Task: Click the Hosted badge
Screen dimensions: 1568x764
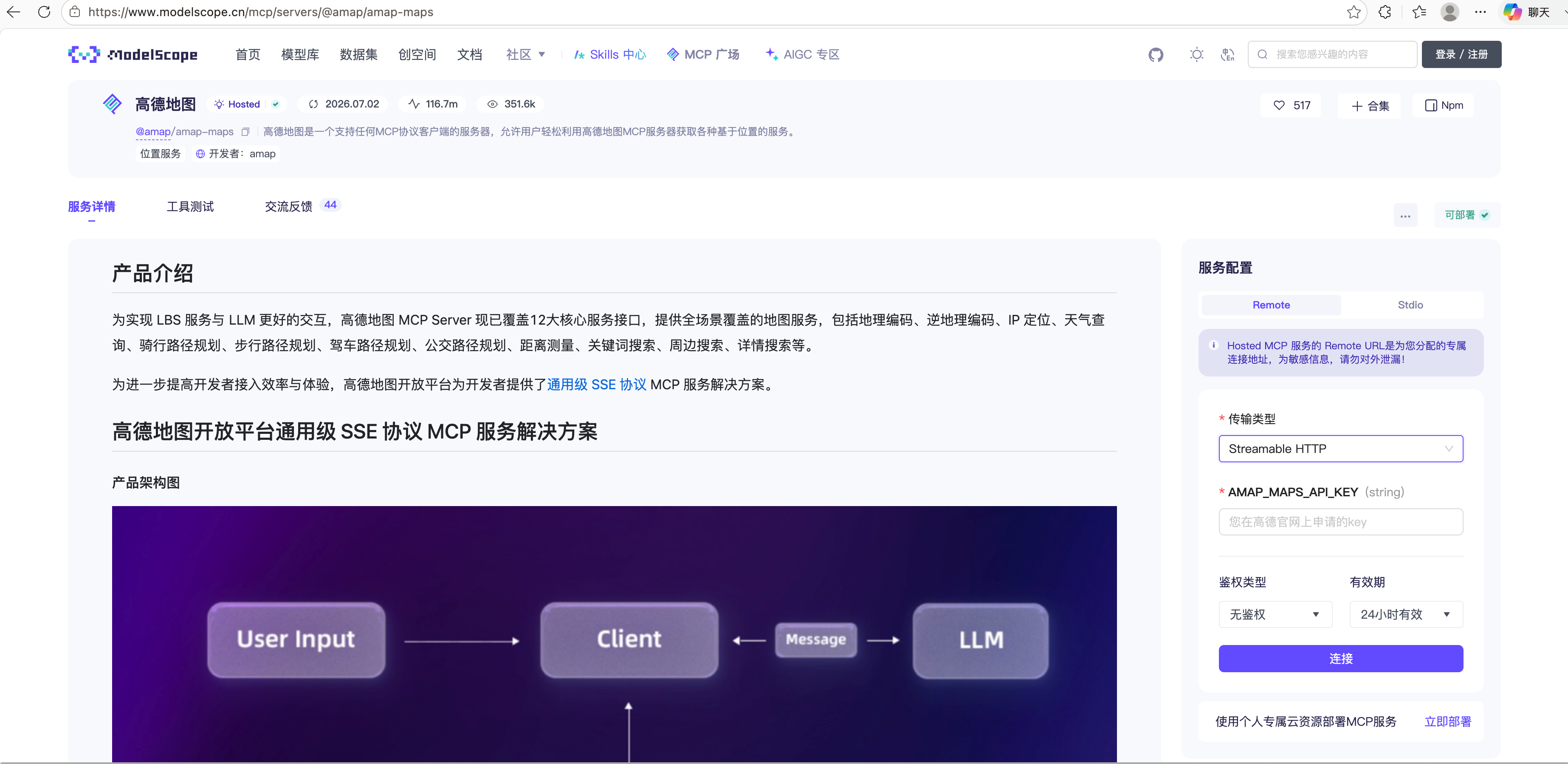Action: coord(246,104)
